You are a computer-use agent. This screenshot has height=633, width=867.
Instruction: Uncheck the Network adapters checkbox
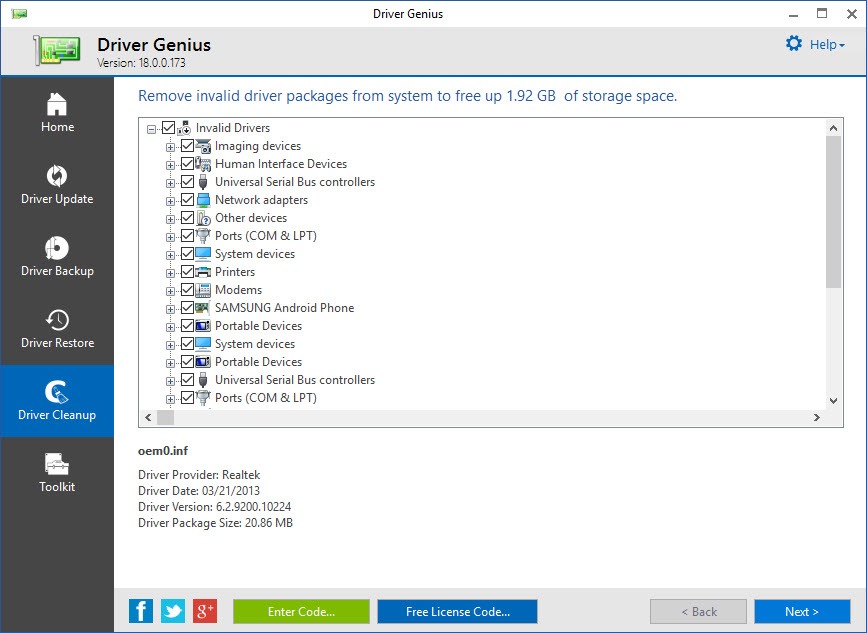click(187, 200)
